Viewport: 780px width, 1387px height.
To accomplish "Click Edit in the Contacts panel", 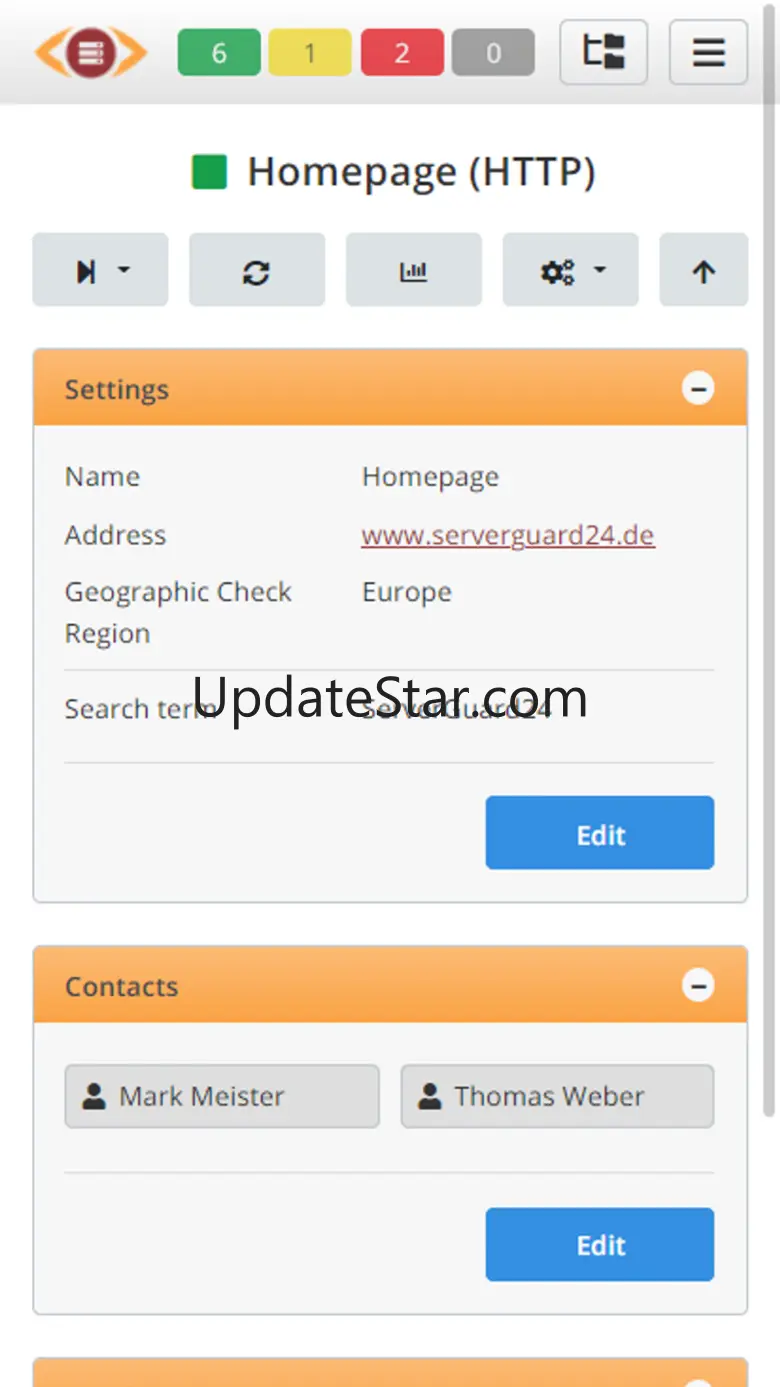I will [600, 1245].
